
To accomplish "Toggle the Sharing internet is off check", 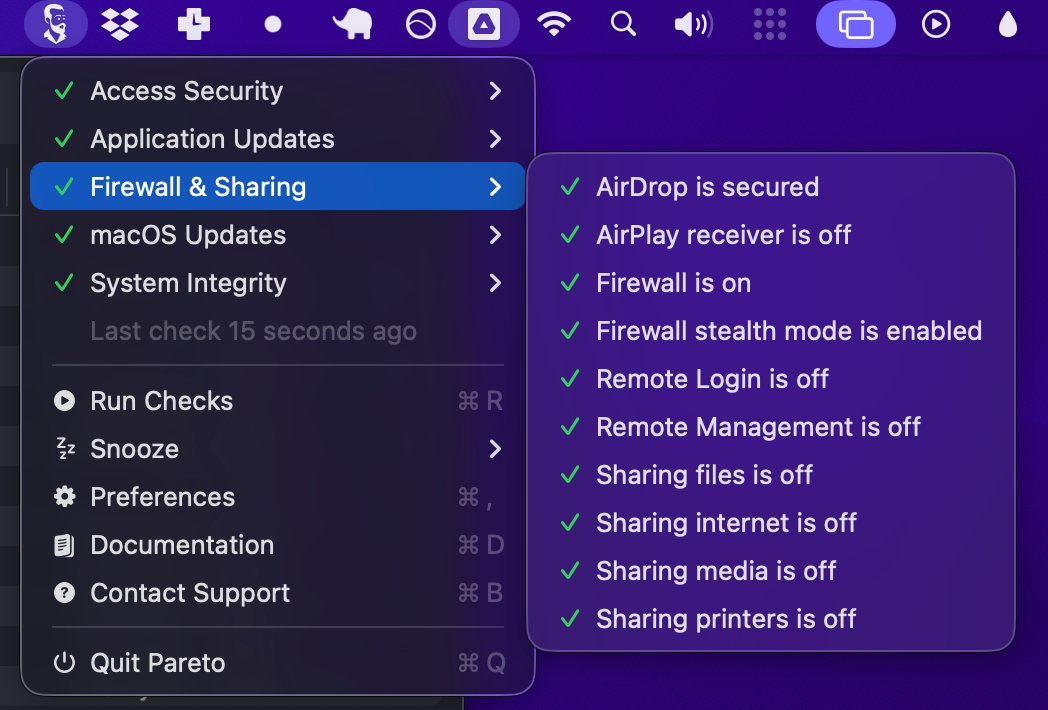I will [771, 523].
